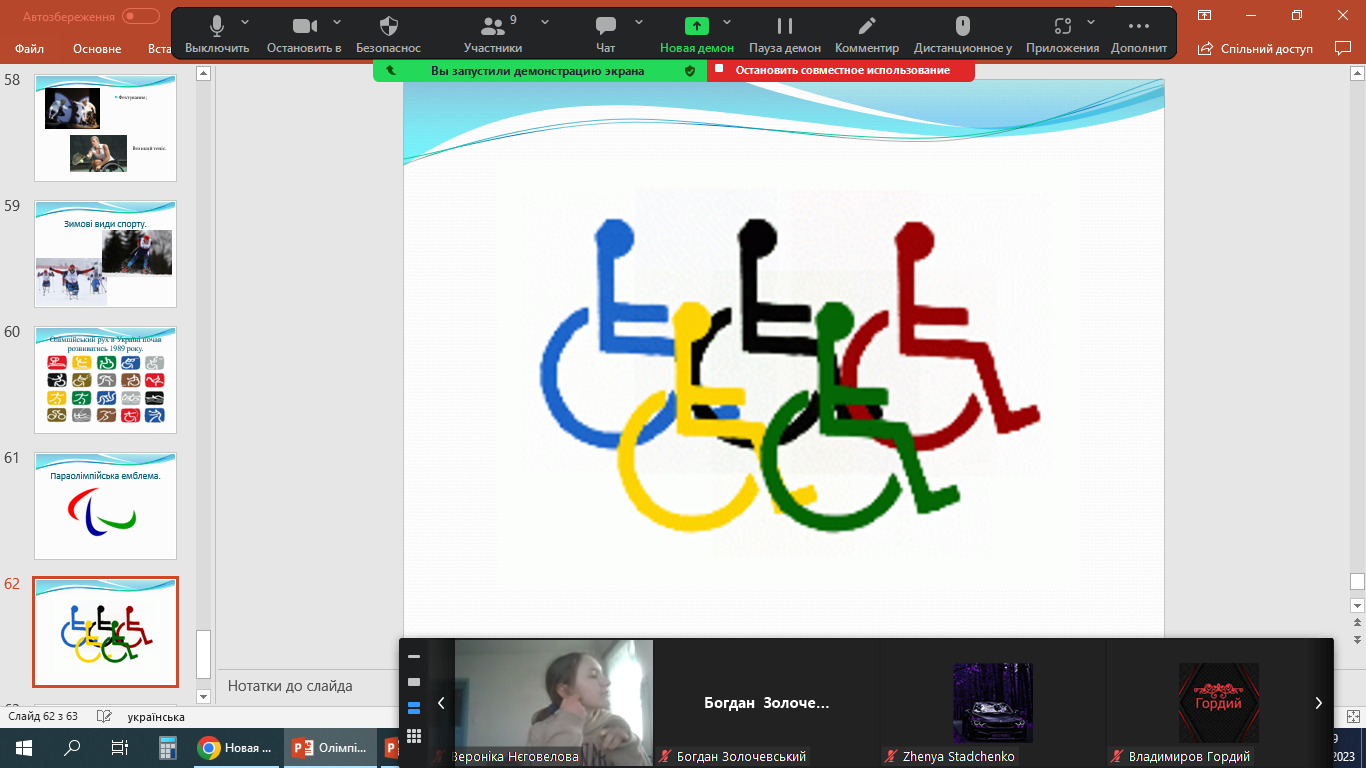Start Новая демонстрация green share button
This screenshot has width=1366, height=768.
[697, 34]
